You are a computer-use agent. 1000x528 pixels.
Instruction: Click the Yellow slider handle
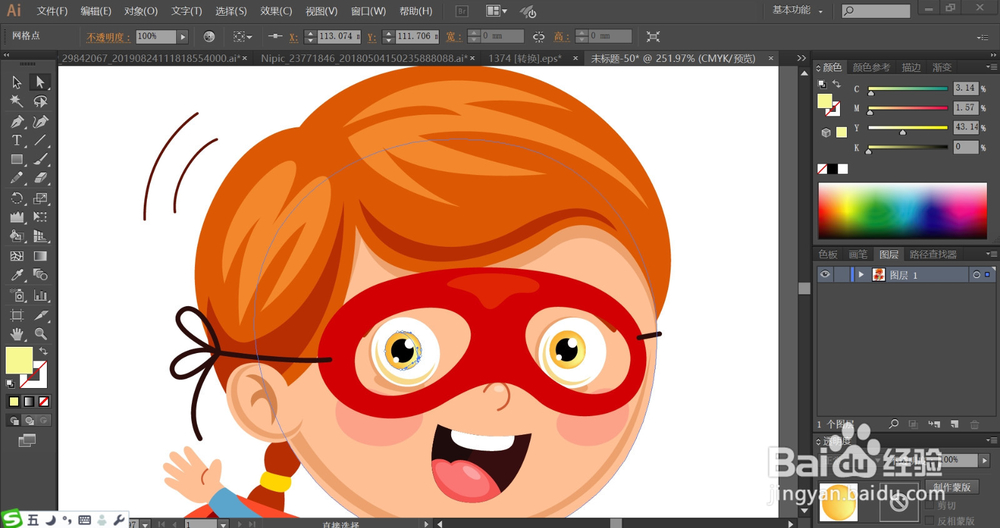[x=902, y=133]
